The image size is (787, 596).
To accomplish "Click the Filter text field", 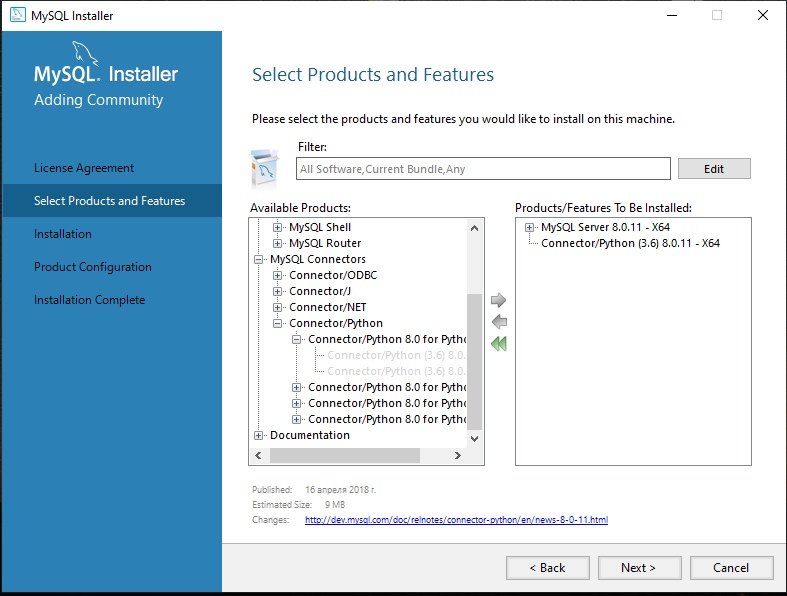I will pos(483,169).
